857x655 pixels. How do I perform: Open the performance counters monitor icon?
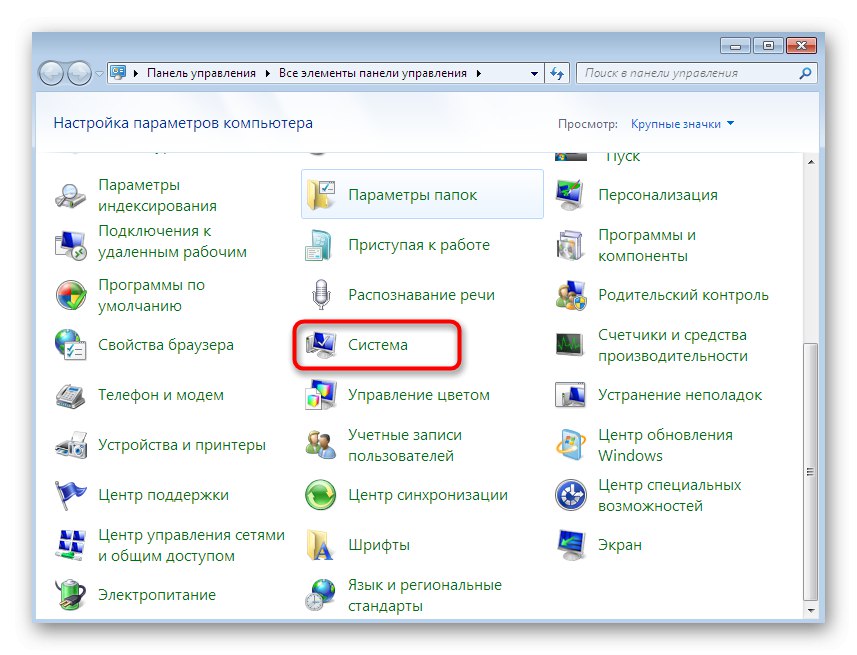click(571, 345)
